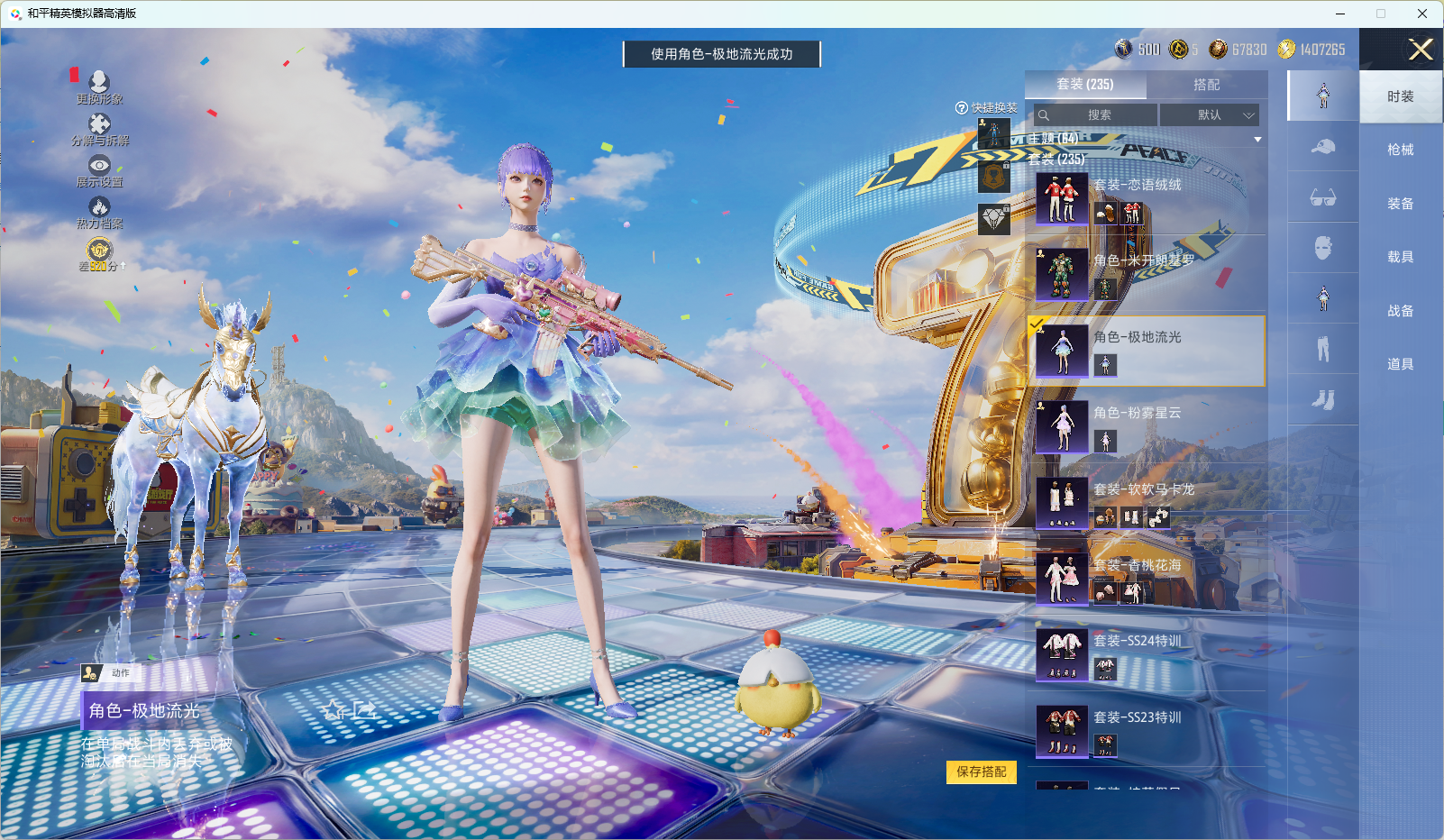Click the 动作 emote button
Image resolution: width=1444 pixels, height=840 pixels.
tap(112, 673)
